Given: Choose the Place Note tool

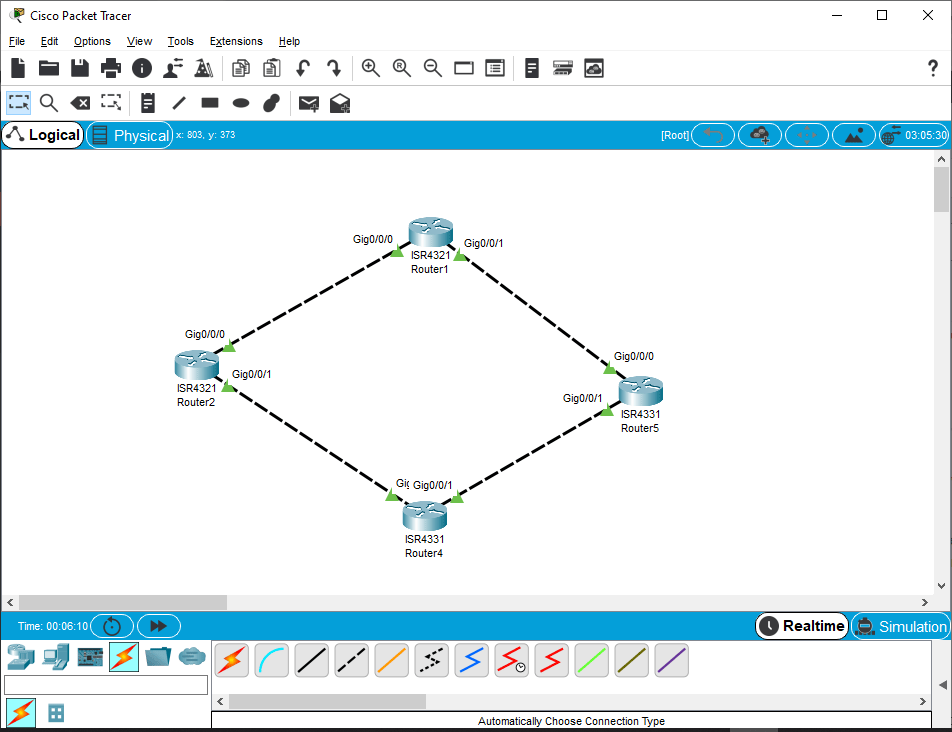Looking at the screenshot, I should tap(148, 103).
